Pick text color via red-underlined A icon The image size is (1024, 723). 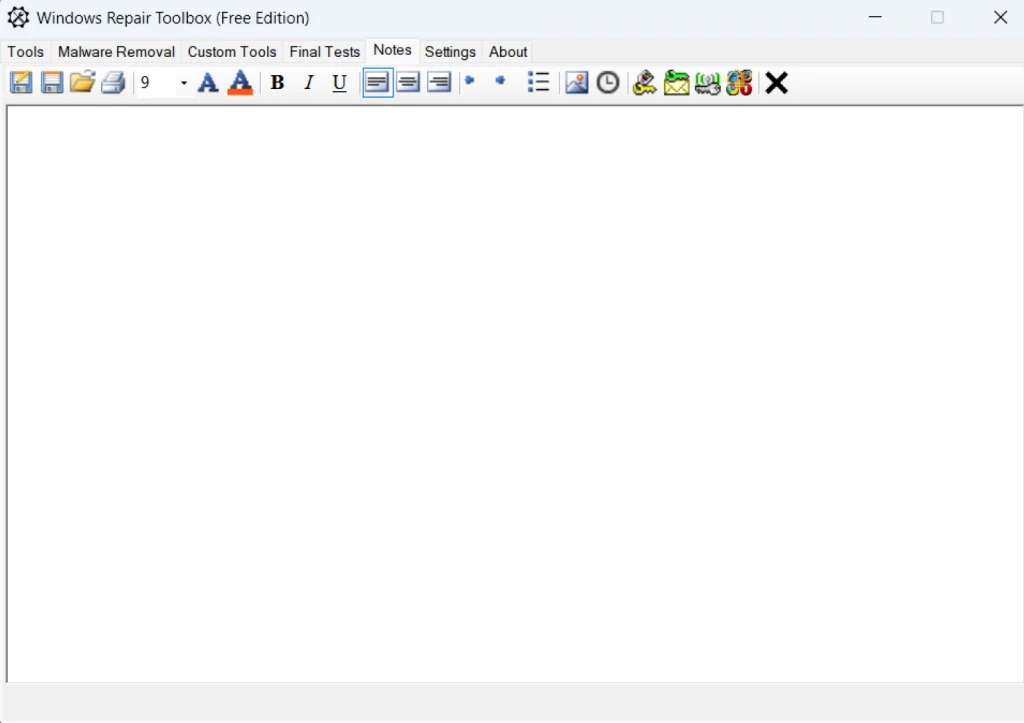(x=240, y=83)
